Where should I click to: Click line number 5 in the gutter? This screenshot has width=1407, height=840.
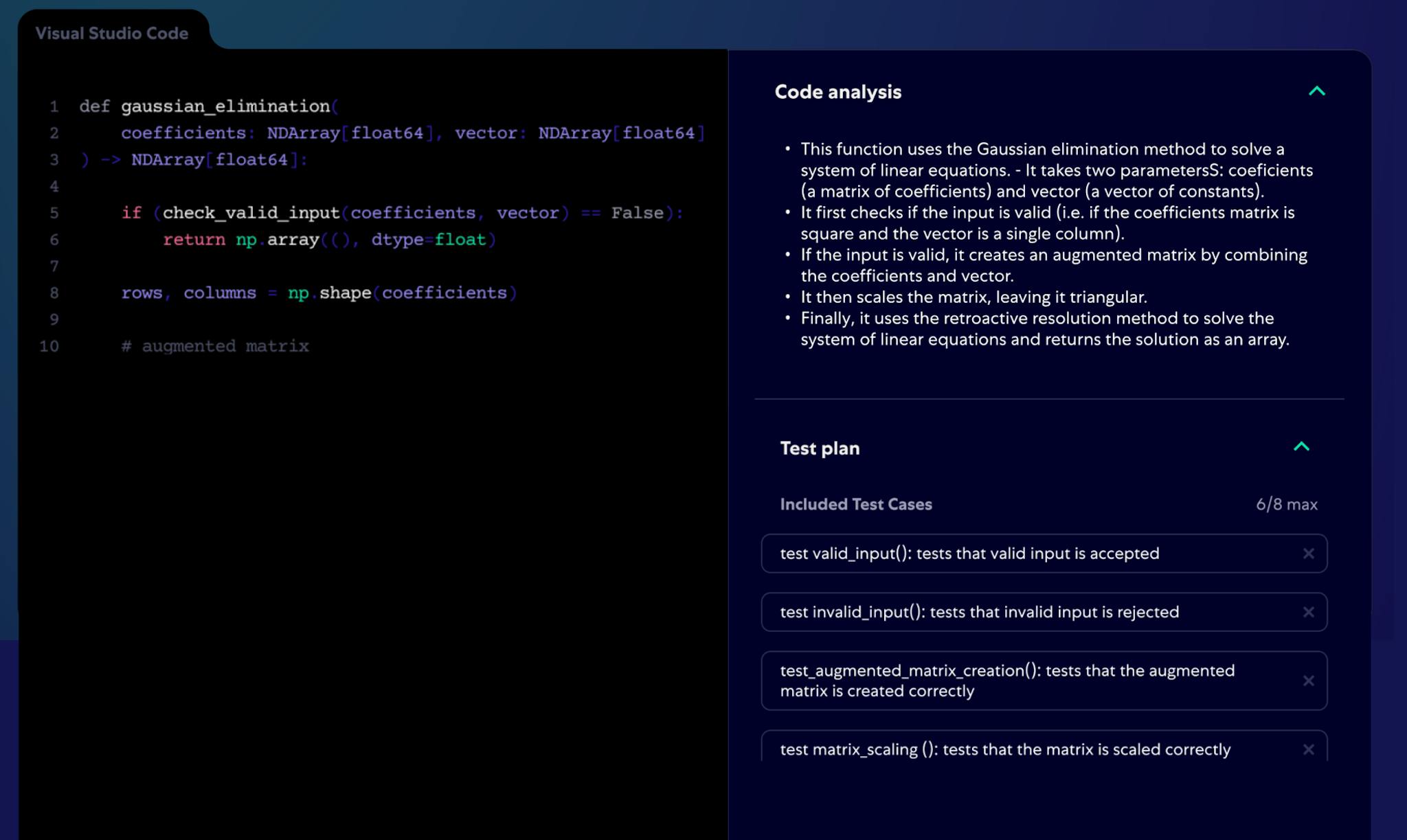tap(54, 213)
